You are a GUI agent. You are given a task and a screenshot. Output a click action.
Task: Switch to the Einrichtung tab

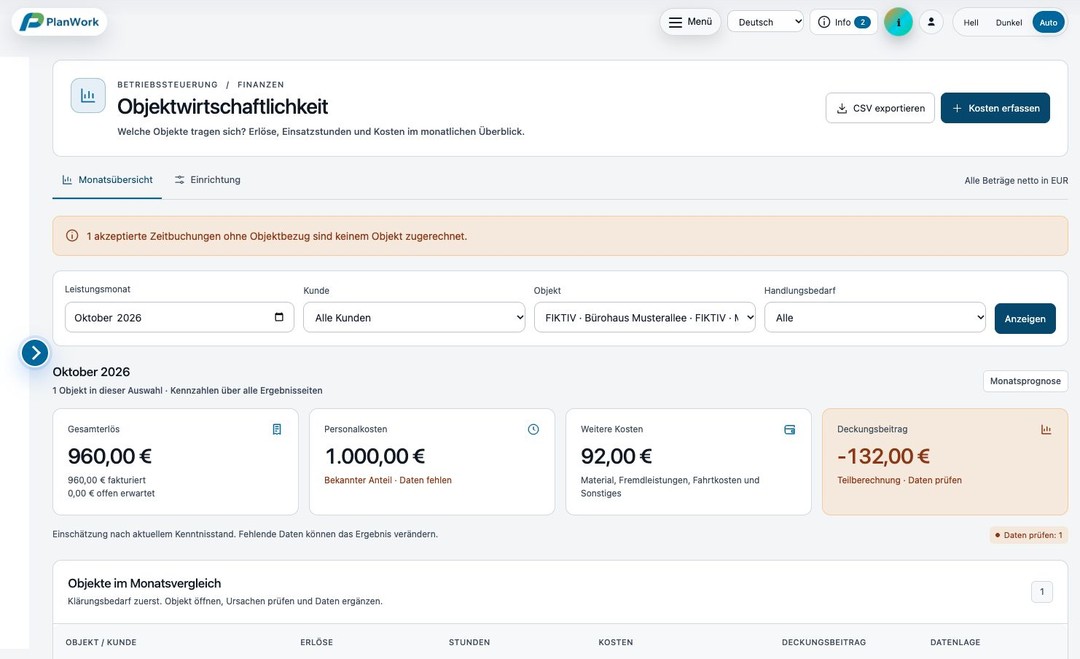point(207,180)
